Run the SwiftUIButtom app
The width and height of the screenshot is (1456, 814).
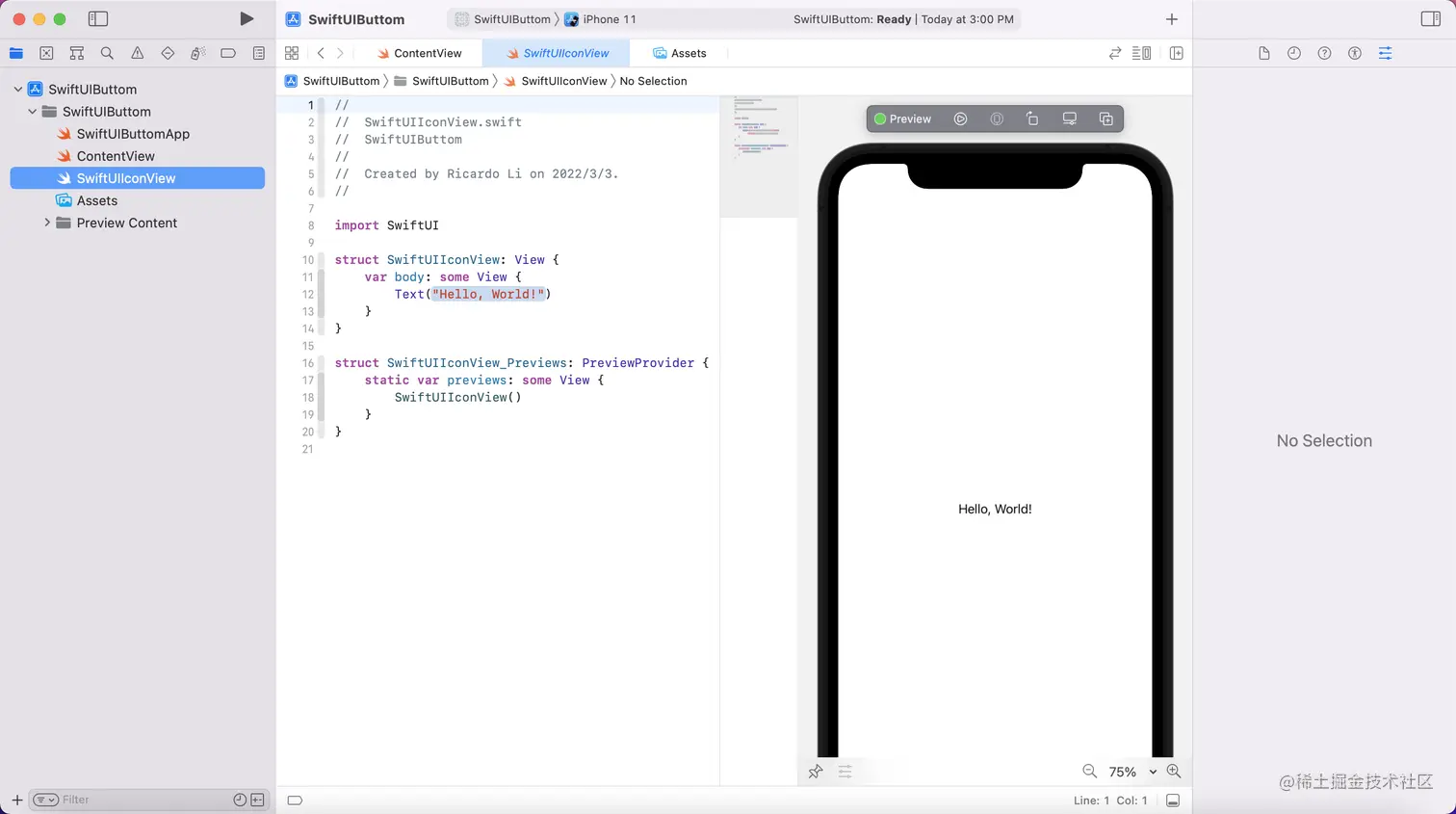click(247, 17)
